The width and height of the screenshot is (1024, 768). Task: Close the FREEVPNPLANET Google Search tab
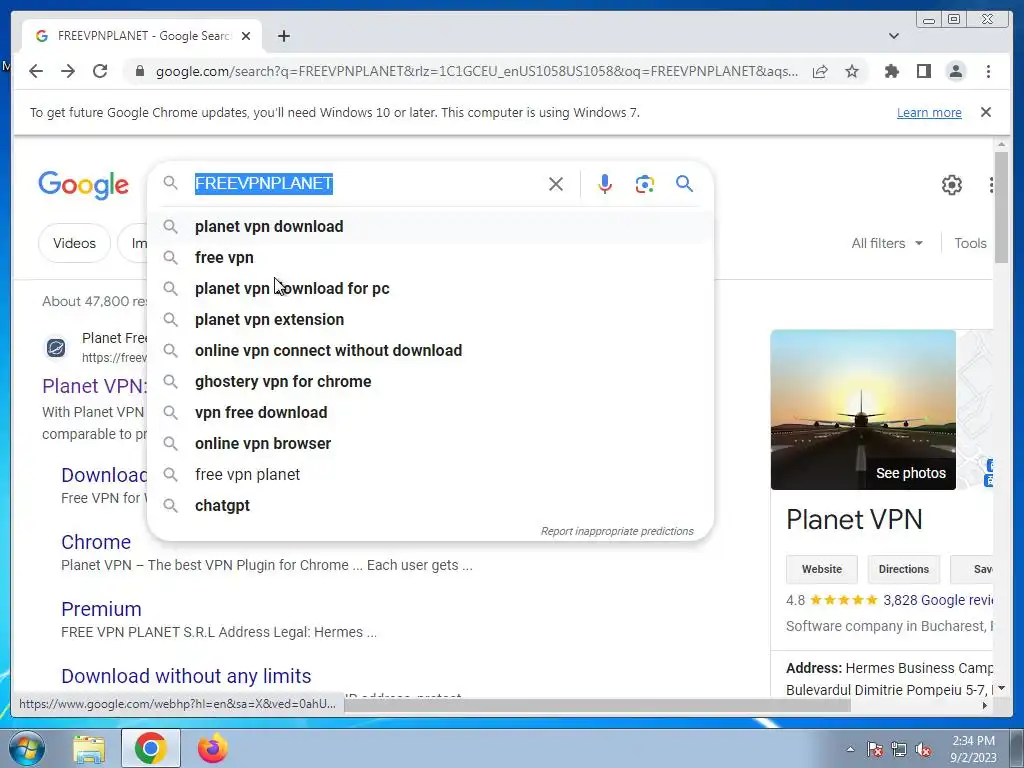pyautogui.click(x=246, y=36)
